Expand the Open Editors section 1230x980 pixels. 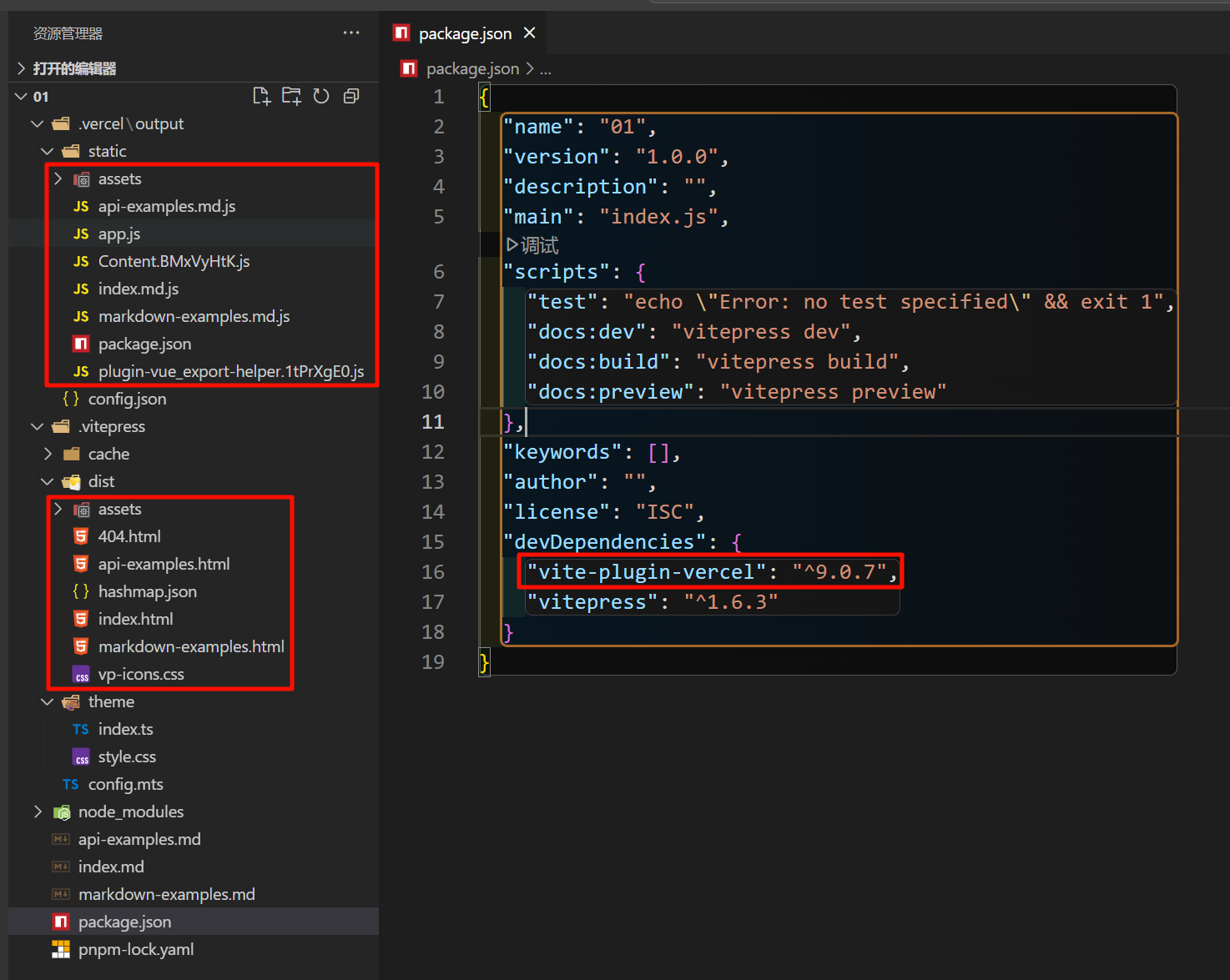(22, 68)
